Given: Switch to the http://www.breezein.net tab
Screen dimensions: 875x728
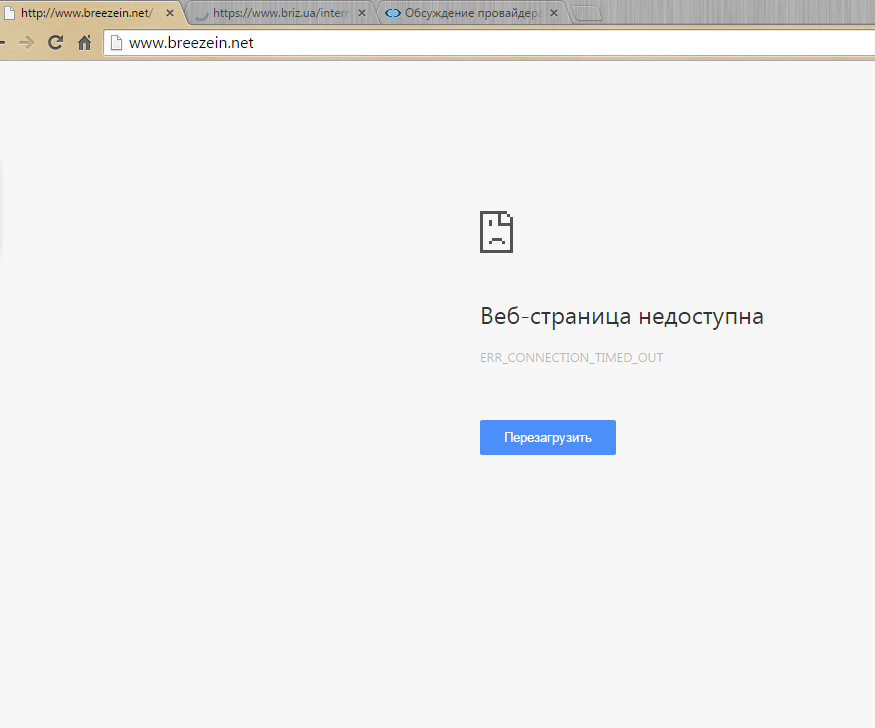Looking at the screenshot, I should point(85,13).
